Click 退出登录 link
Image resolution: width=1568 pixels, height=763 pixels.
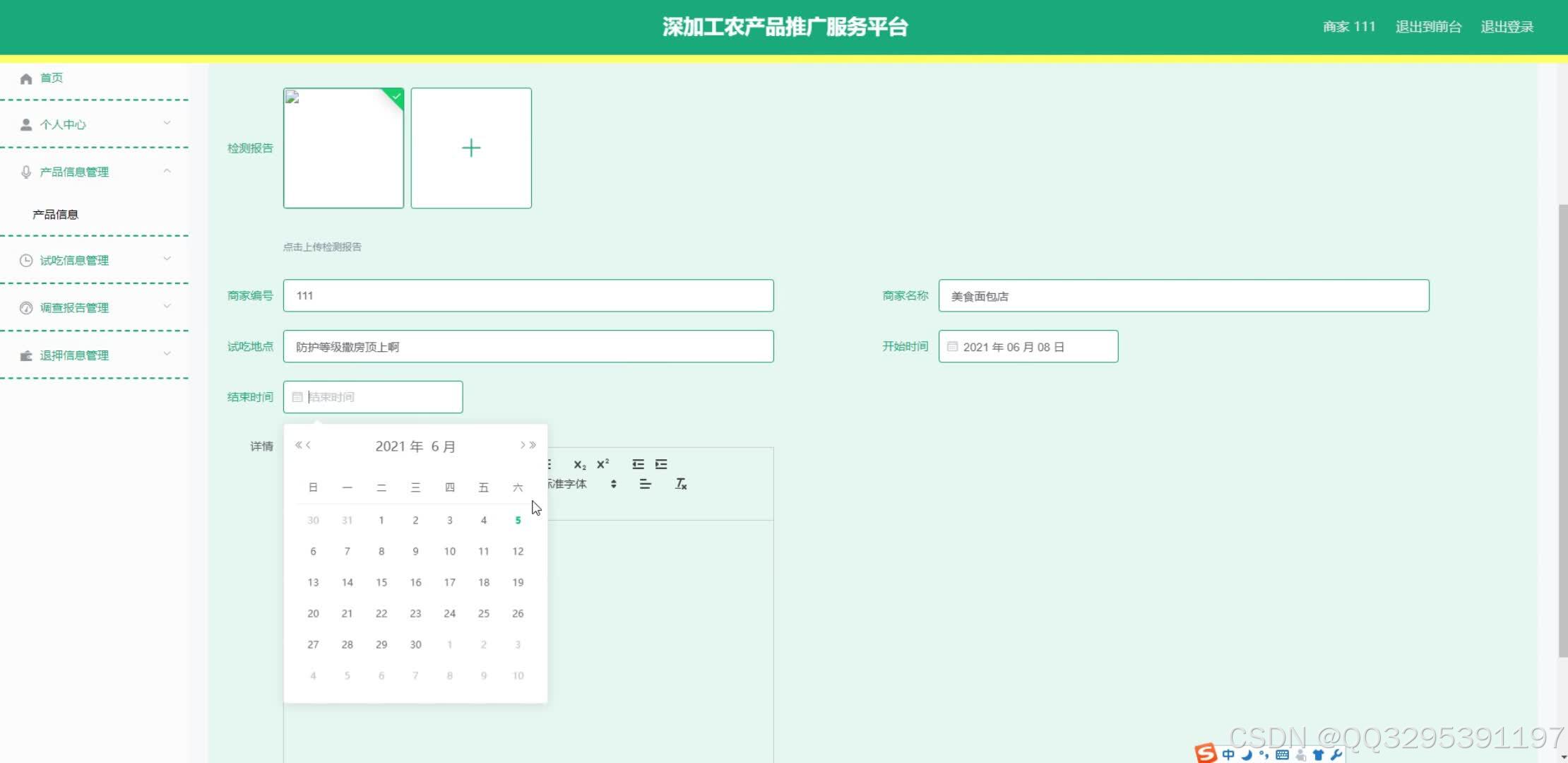click(1507, 27)
